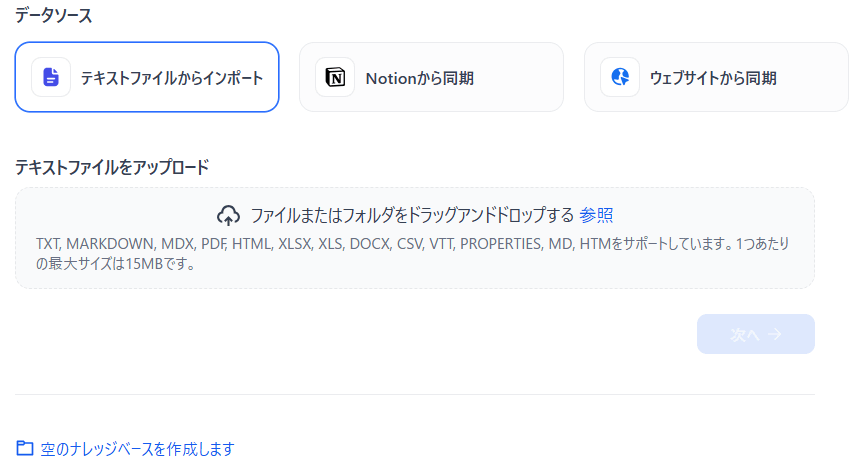The height and width of the screenshot is (469, 861).
Task: Click the website sync globe icon
Action: [620, 77]
